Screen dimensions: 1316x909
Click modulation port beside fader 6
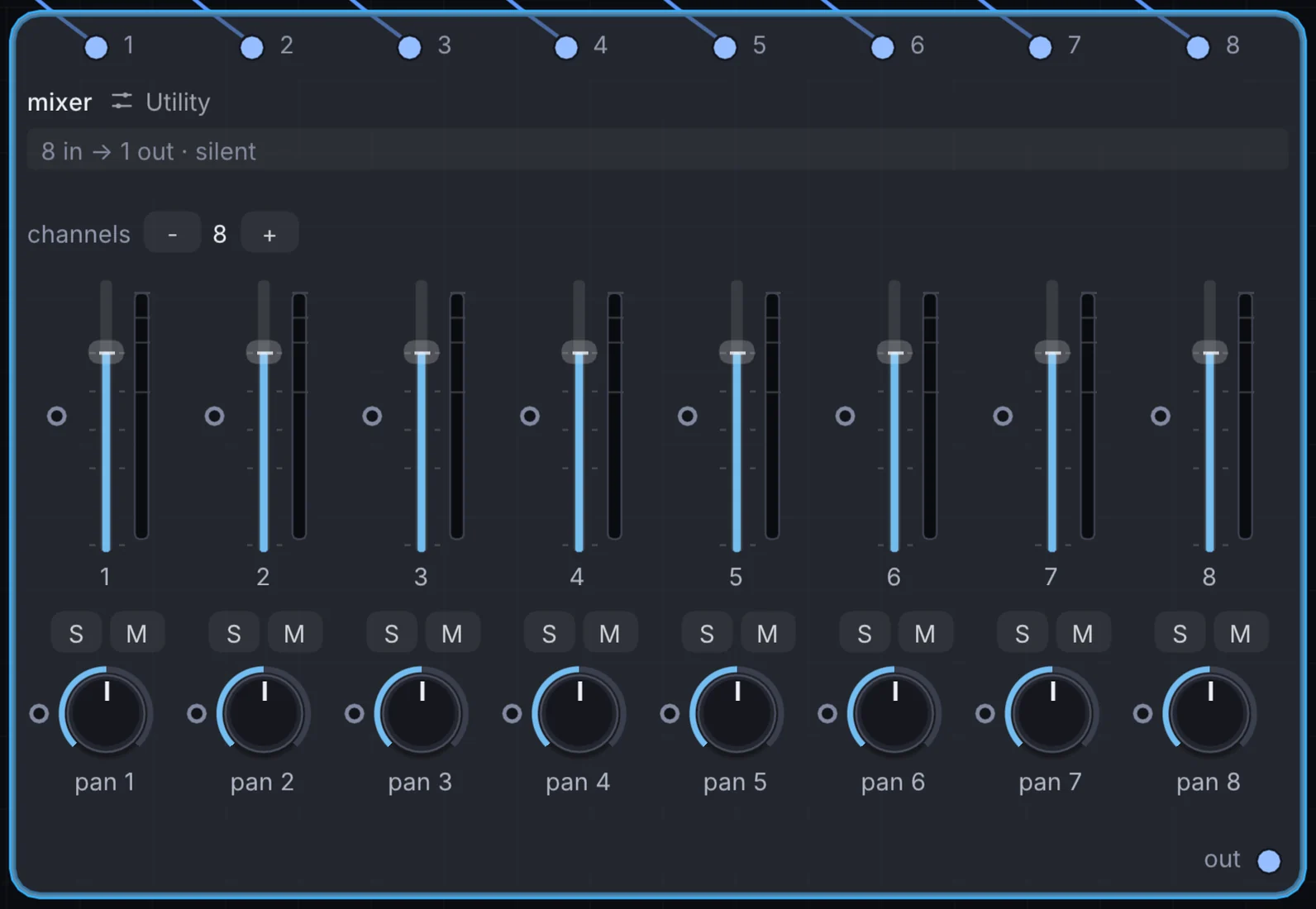tap(845, 416)
